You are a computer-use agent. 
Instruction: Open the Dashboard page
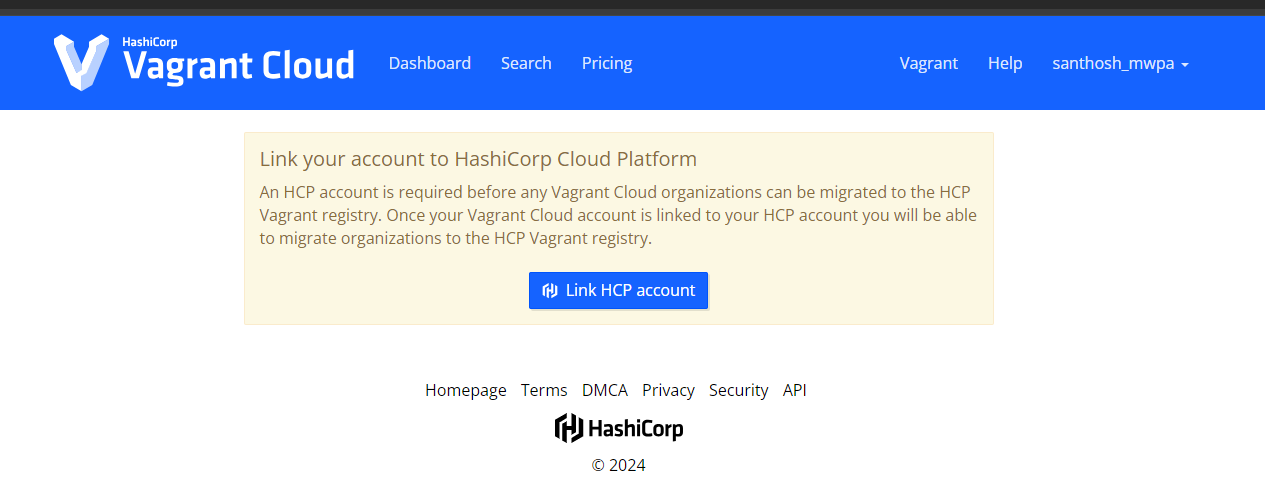coord(429,63)
